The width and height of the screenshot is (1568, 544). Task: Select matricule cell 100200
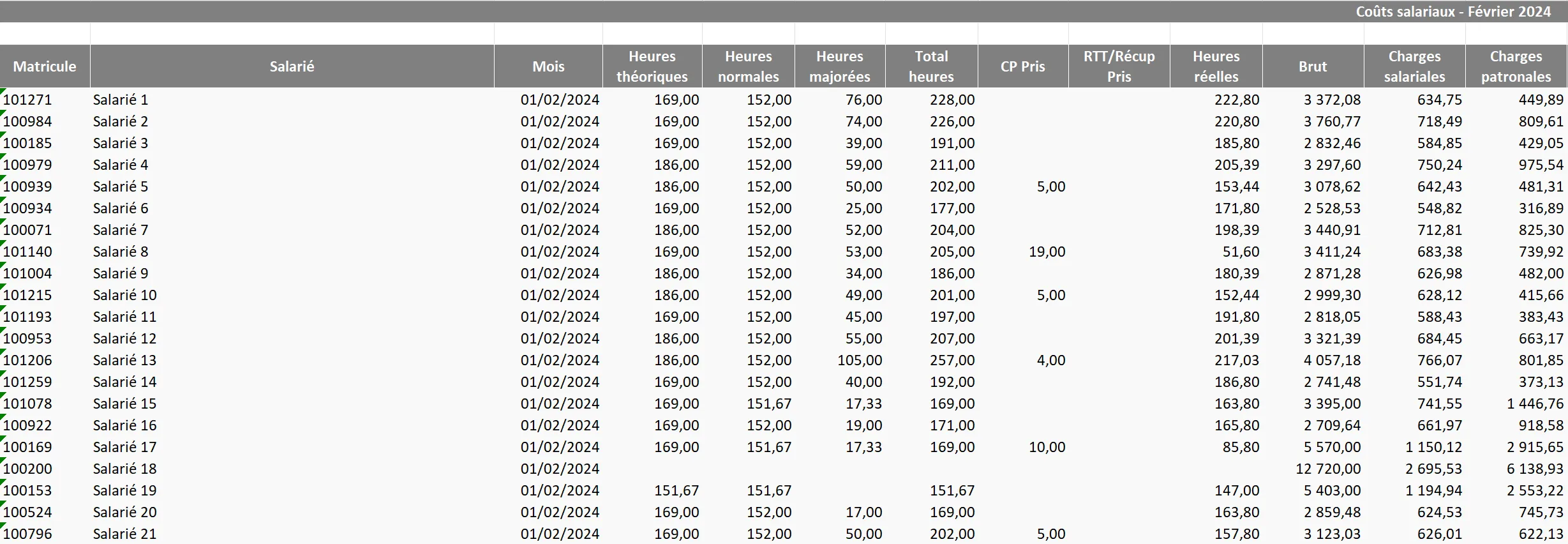pyautogui.click(x=27, y=469)
